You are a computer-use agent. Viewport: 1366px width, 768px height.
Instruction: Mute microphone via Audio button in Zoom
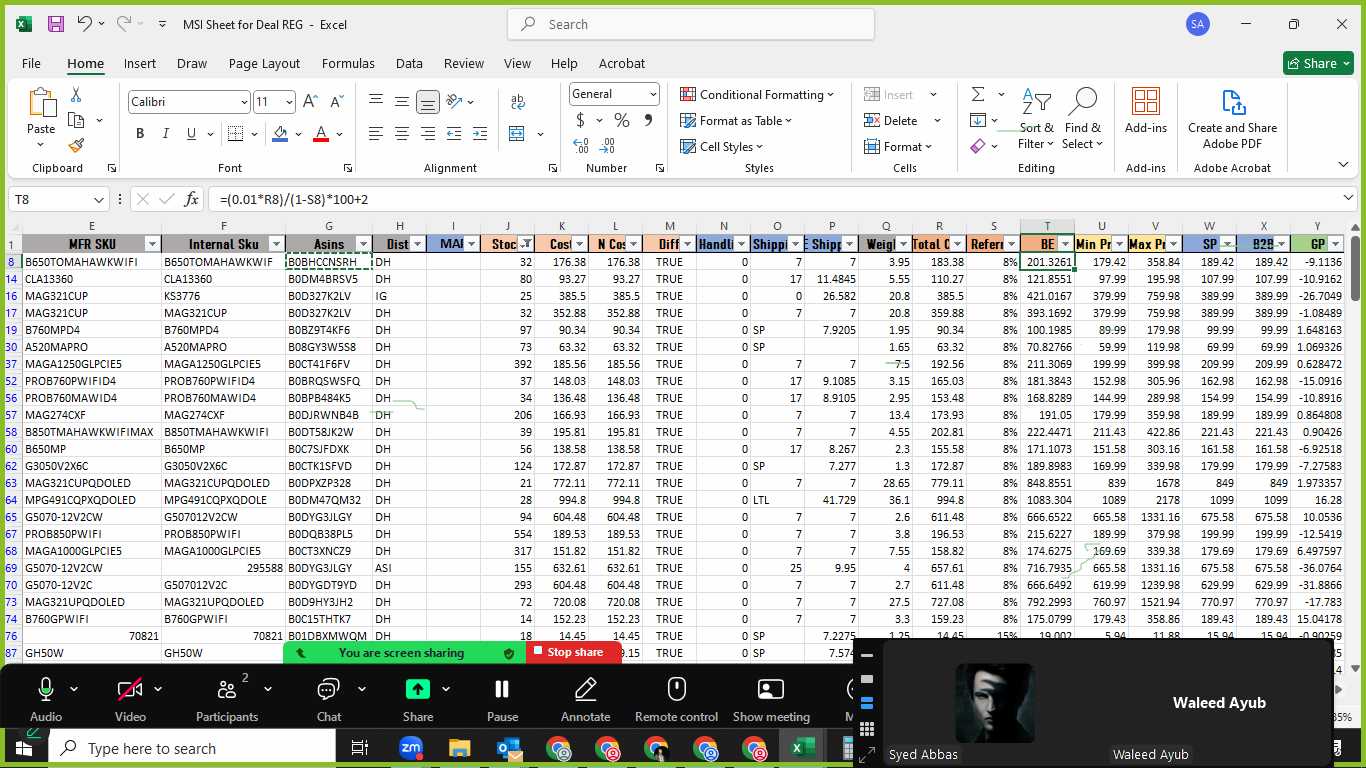tap(45, 699)
